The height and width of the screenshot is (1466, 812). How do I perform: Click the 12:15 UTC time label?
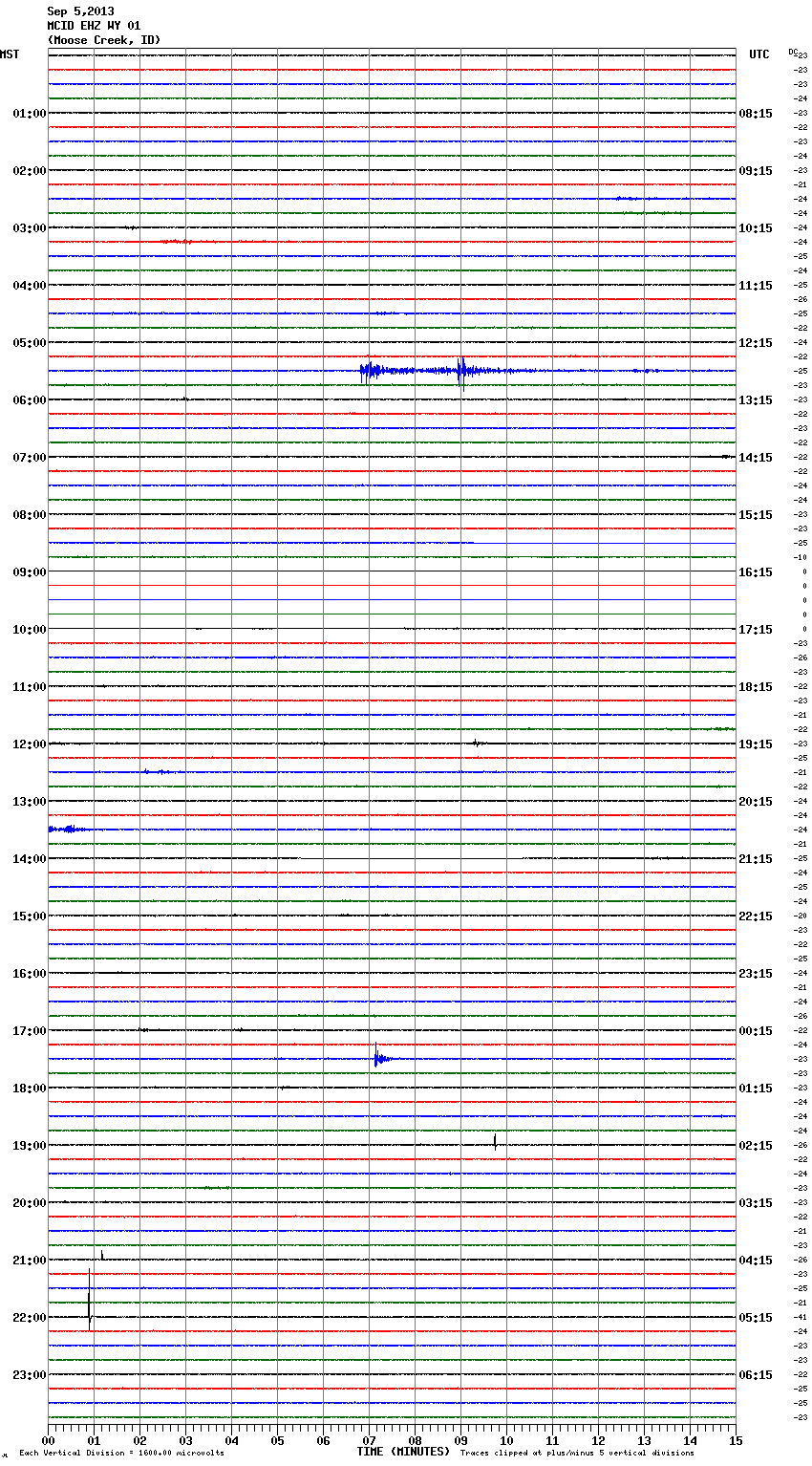click(x=756, y=343)
